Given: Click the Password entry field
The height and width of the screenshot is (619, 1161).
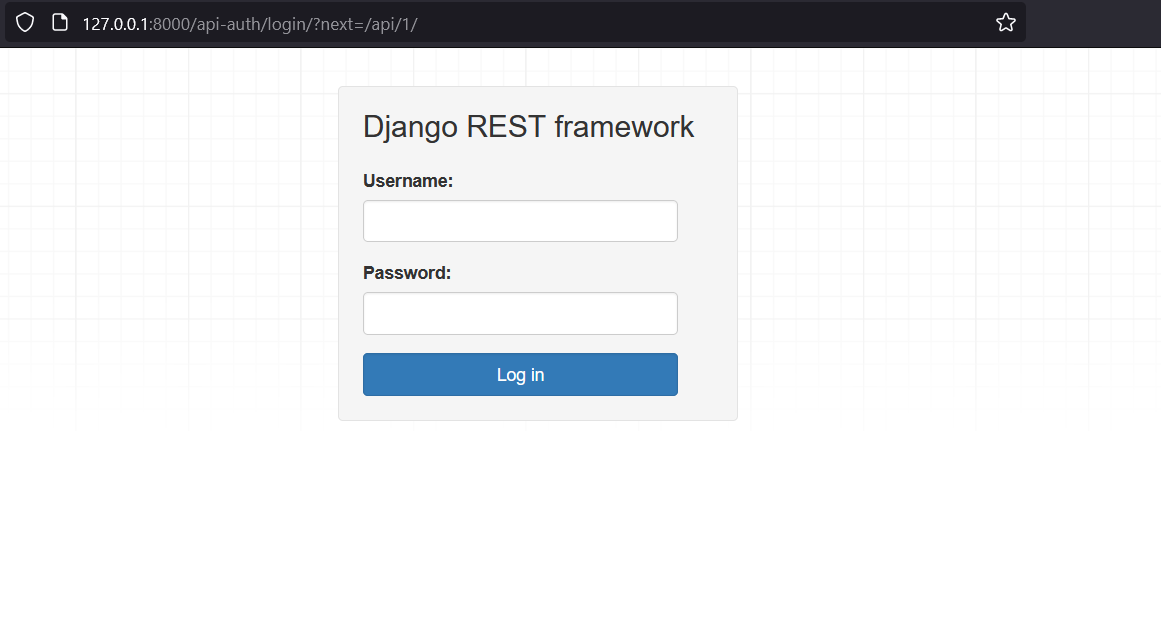Looking at the screenshot, I should [x=520, y=313].
